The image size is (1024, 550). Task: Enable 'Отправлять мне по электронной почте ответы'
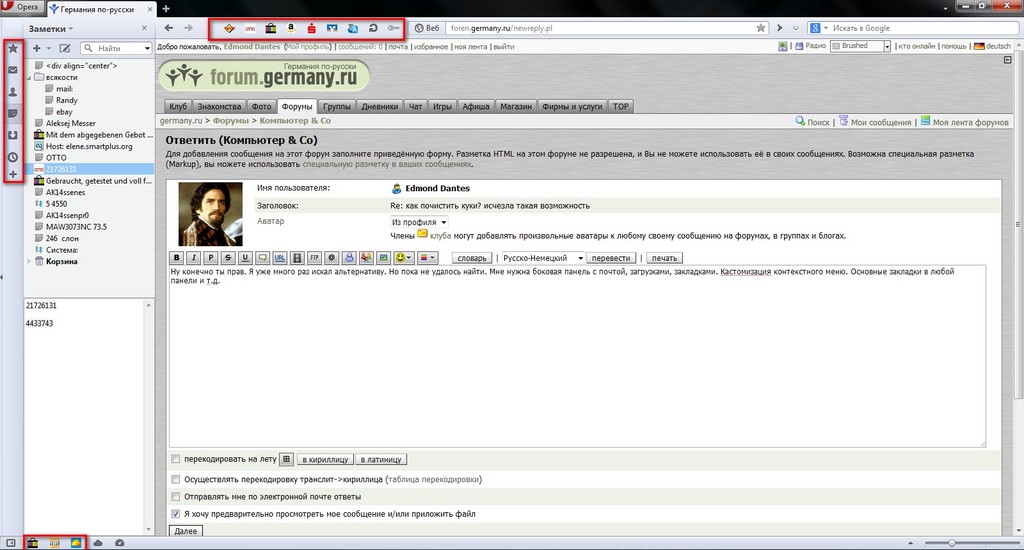(x=176, y=497)
